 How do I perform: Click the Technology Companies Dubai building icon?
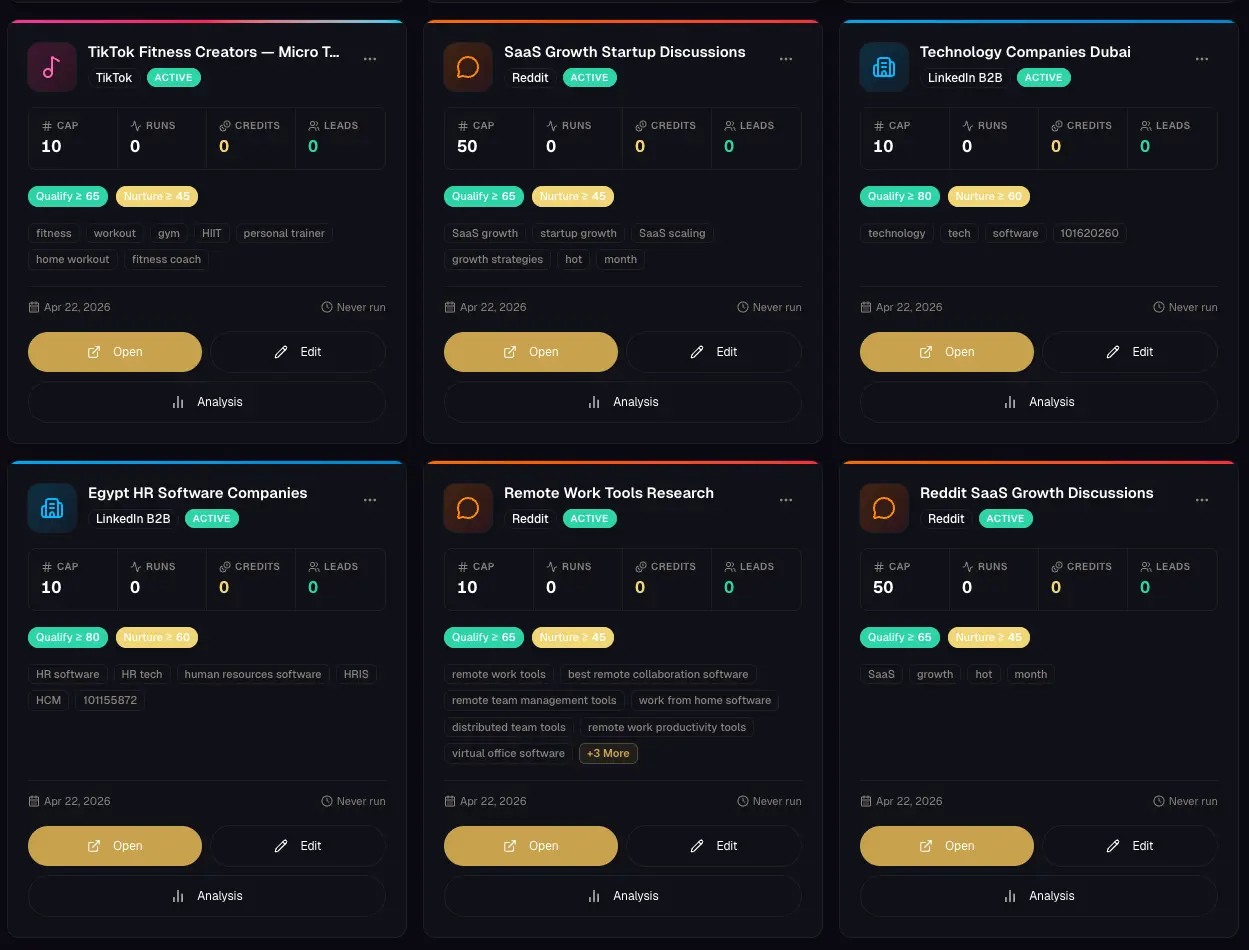coord(884,67)
